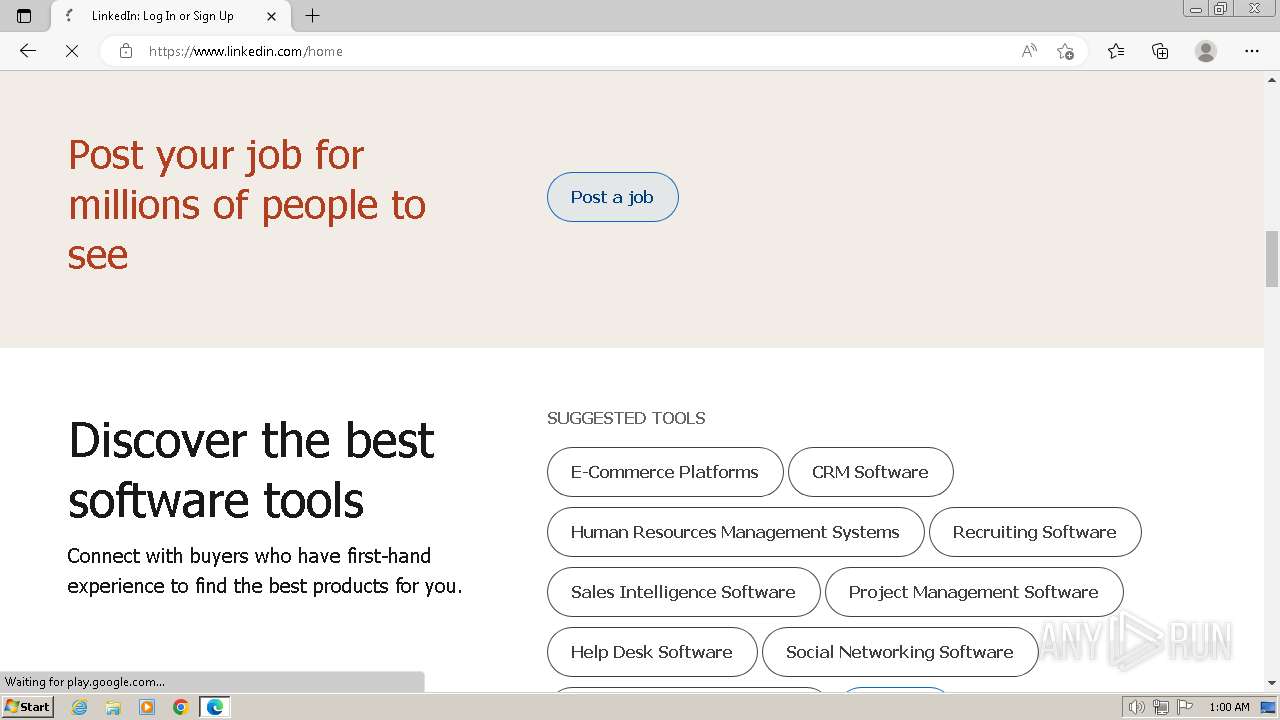The image size is (1280, 720).
Task: Open volume control in tray
Action: [1137, 707]
